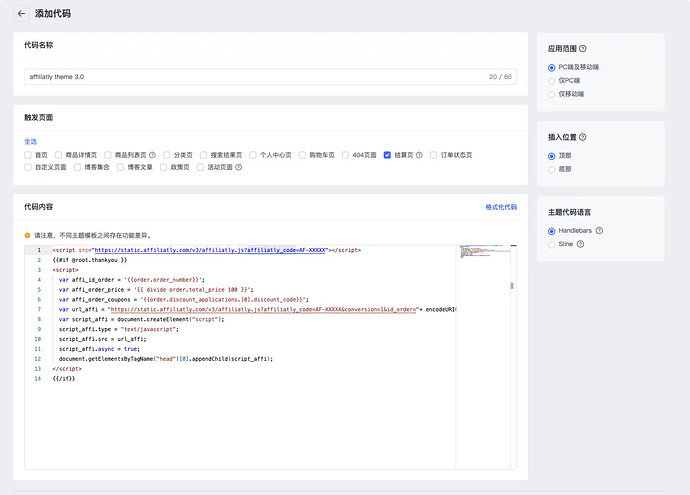Viewport: 690px width, 495px height.
Task: Check the 博客集合 checkbox
Action: (x=77, y=167)
